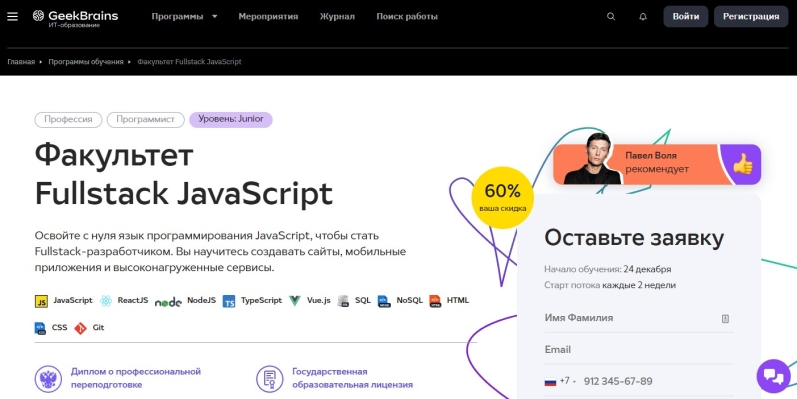Image resolution: width=797 pixels, height=399 pixels.
Task: Go to Главная breadcrumb
Action: pos(21,62)
